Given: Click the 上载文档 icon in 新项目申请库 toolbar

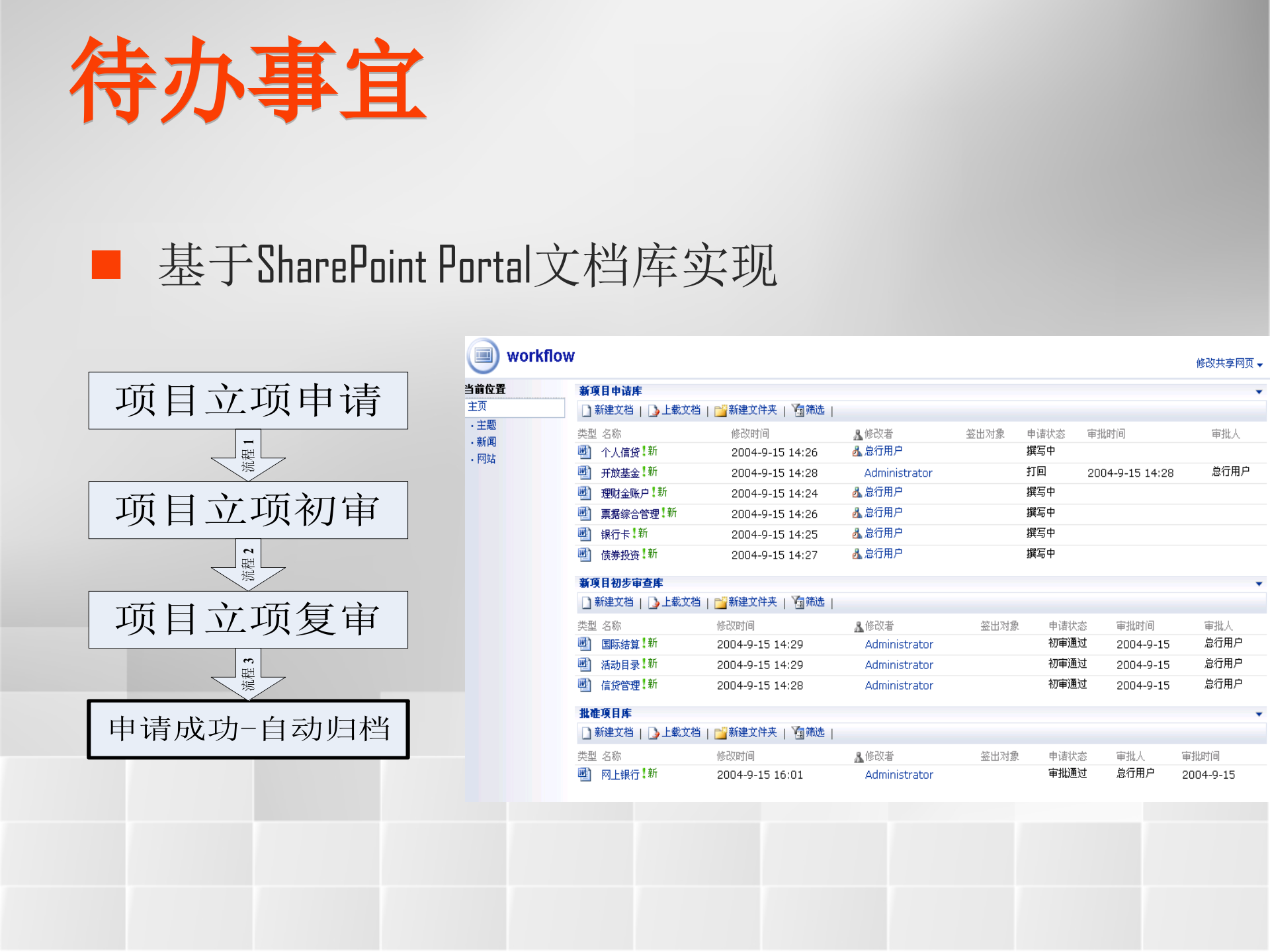Looking at the screenshot, I should 655,410.
